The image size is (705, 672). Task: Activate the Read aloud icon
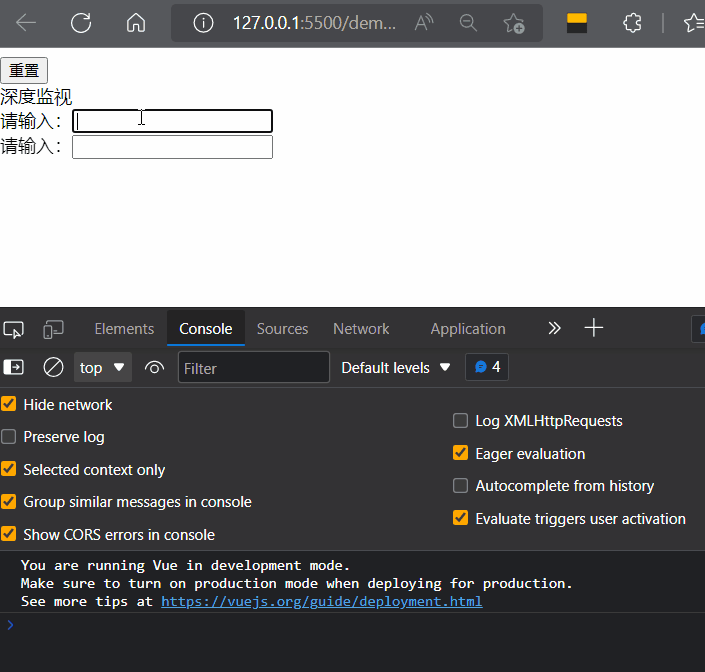click(424, 22)
